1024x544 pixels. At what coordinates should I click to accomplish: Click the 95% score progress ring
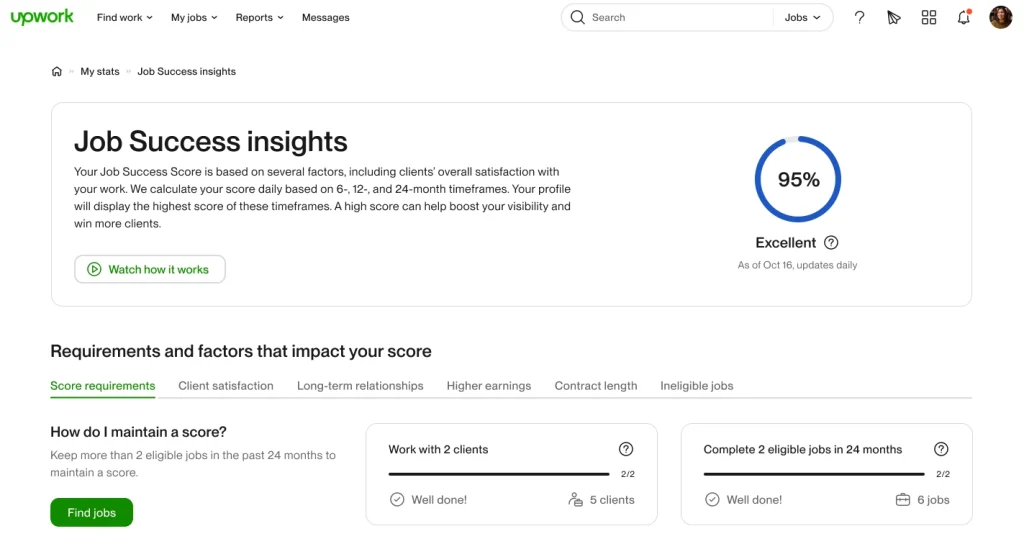[798, 180]
